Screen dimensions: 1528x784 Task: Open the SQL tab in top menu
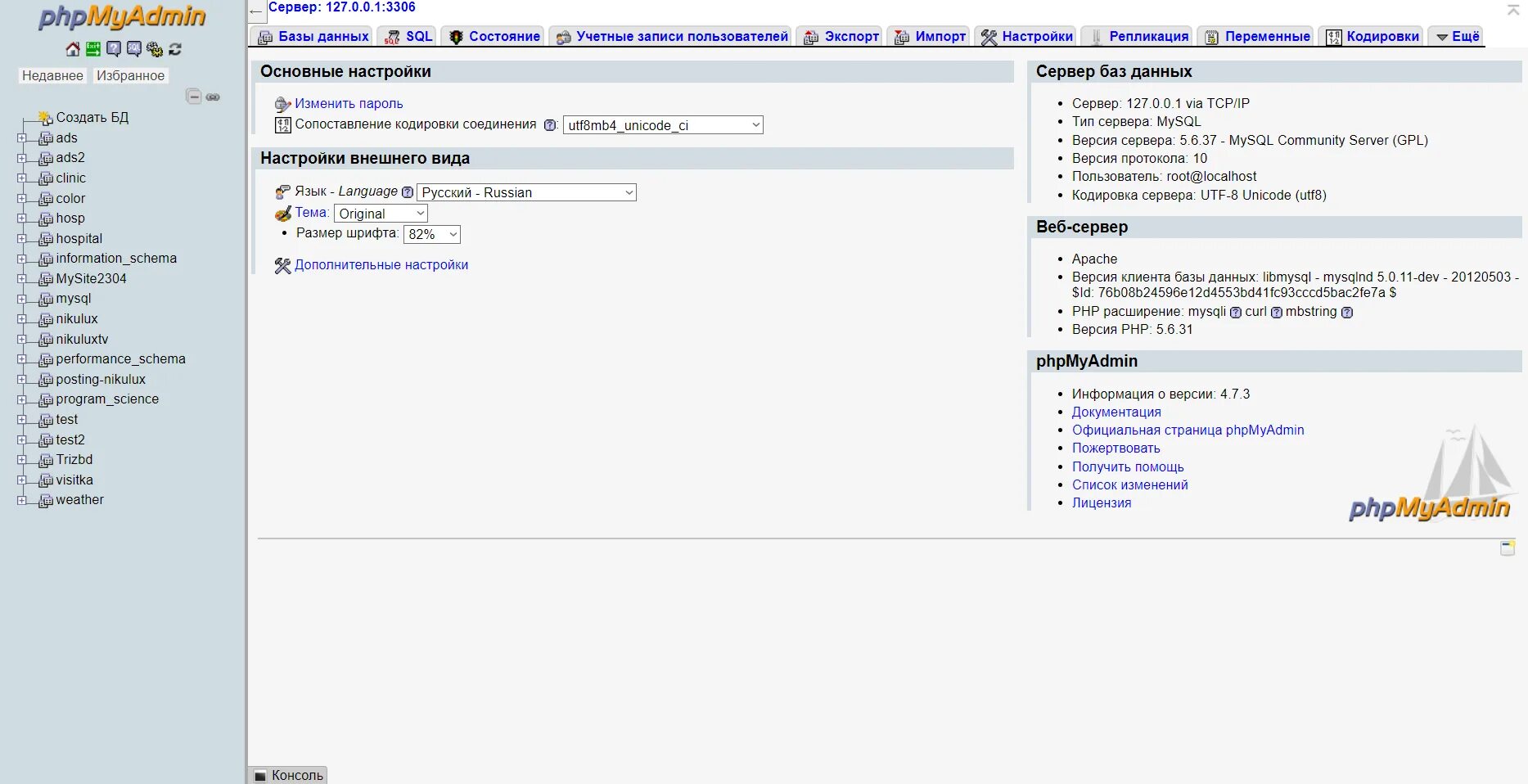coord(408,36)
